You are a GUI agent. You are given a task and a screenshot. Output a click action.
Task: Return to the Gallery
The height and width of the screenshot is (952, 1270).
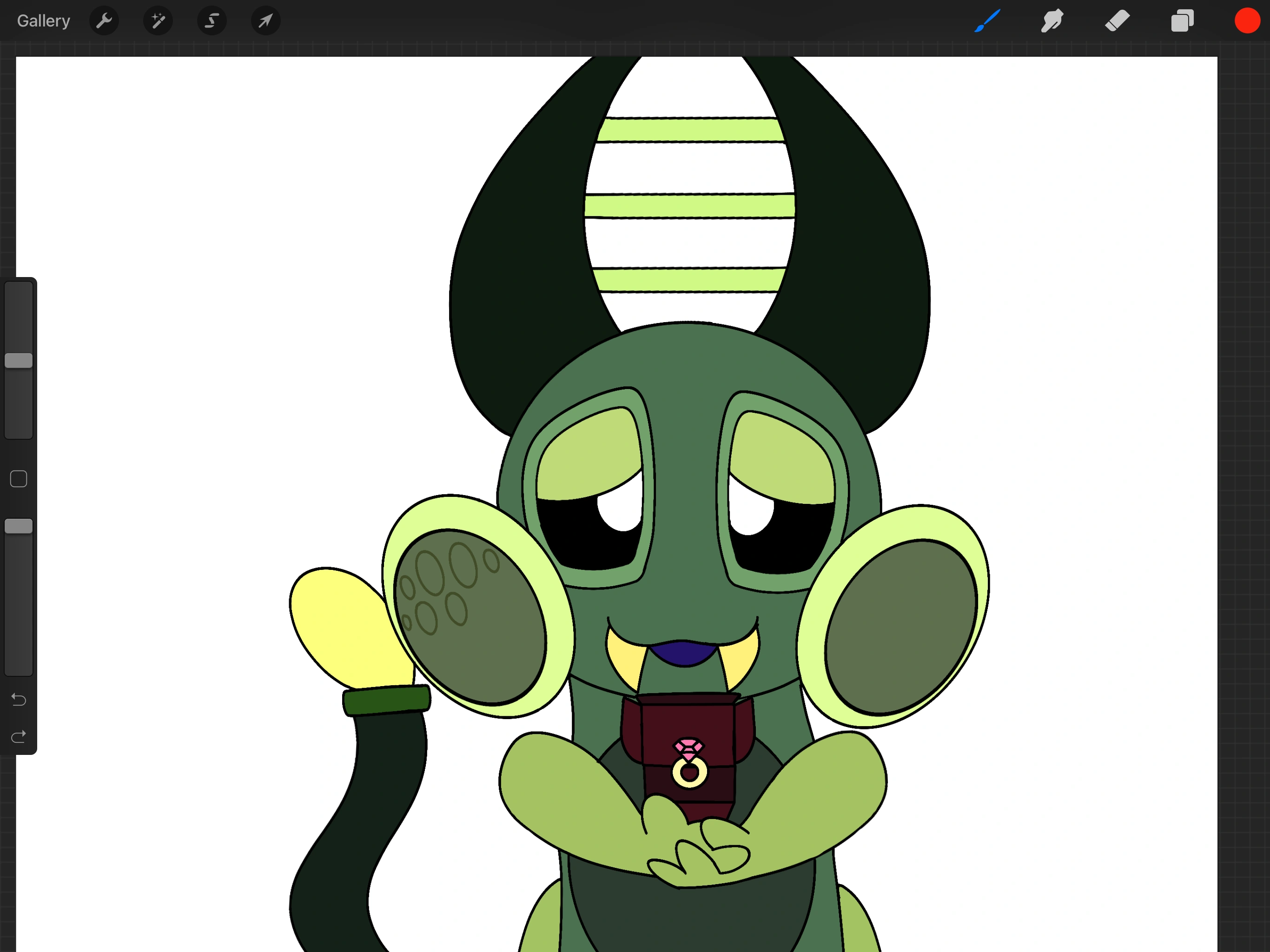pos(43,20)
